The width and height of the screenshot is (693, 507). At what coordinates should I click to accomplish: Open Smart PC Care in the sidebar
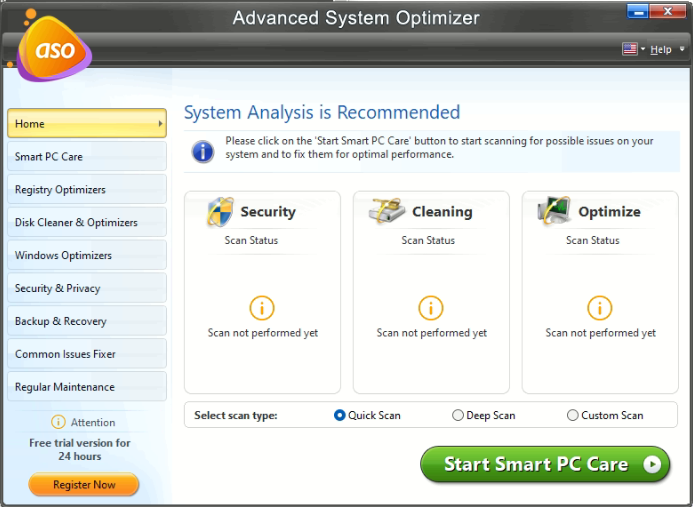87,156
